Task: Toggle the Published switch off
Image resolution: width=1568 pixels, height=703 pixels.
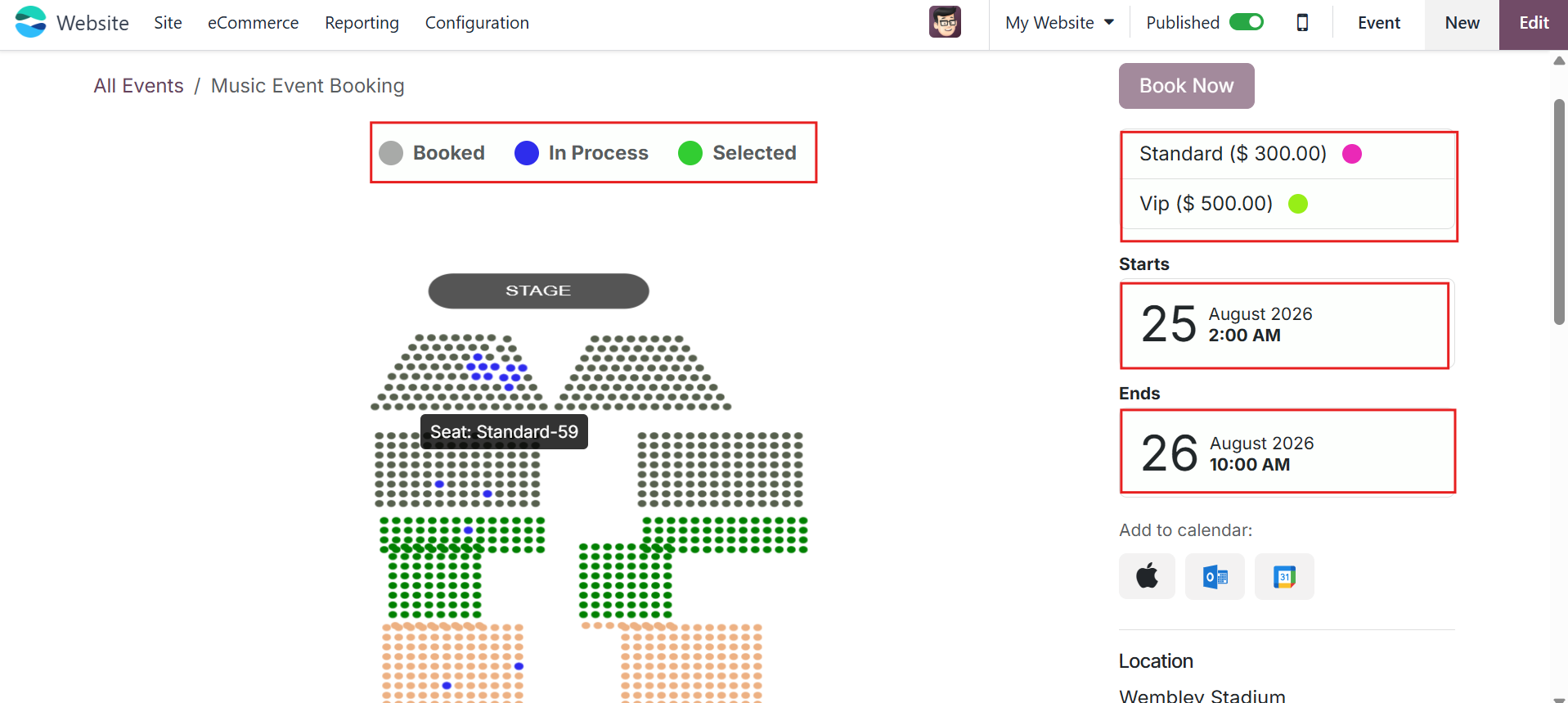Action: click(1247, 22)
